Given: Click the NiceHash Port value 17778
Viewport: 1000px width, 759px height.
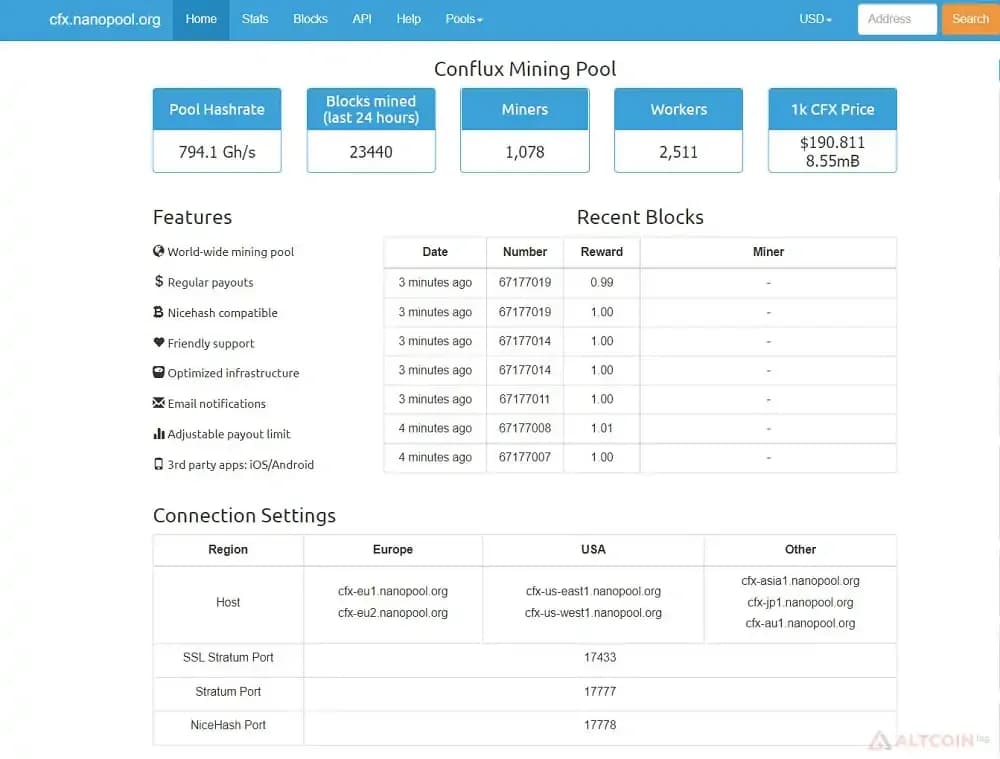Looking at the screenshot, I should [x=600, y=725].
